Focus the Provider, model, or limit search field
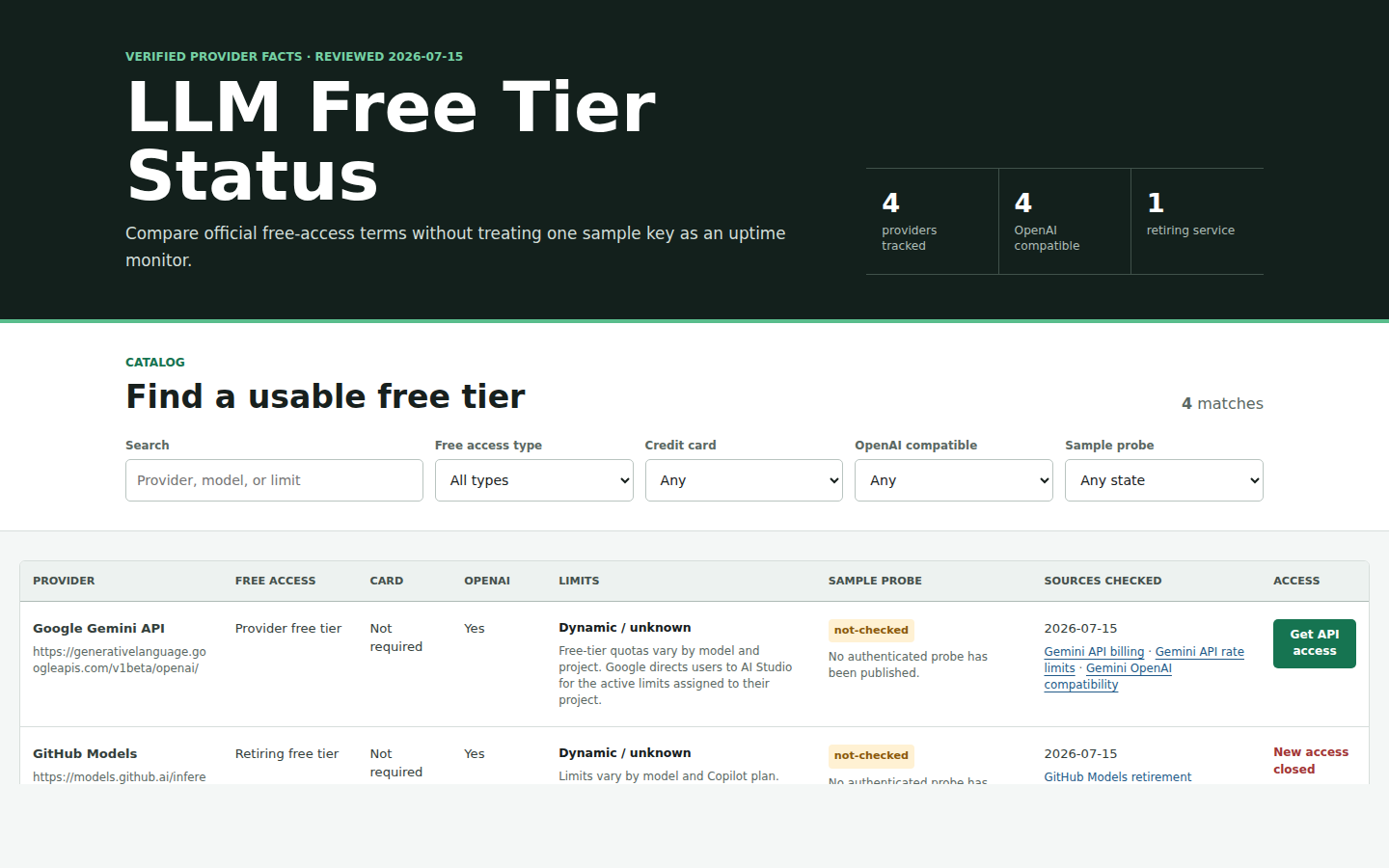The image size is (1389, 868). [274, 480]
